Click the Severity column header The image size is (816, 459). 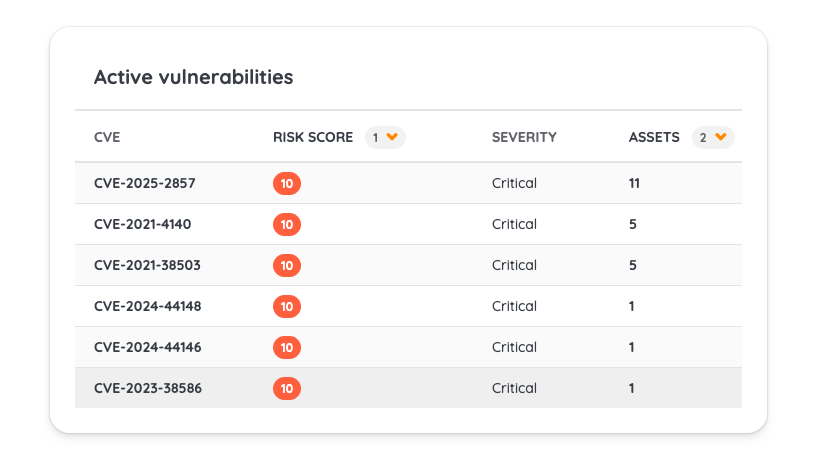pyautogui.click(x=523, y=137)
